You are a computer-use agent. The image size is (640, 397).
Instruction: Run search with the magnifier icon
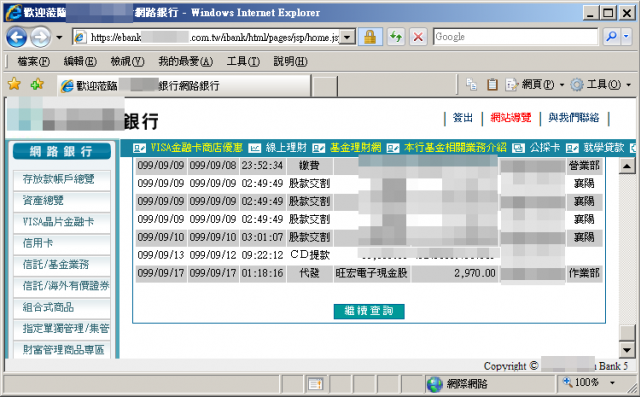point(611,37)
